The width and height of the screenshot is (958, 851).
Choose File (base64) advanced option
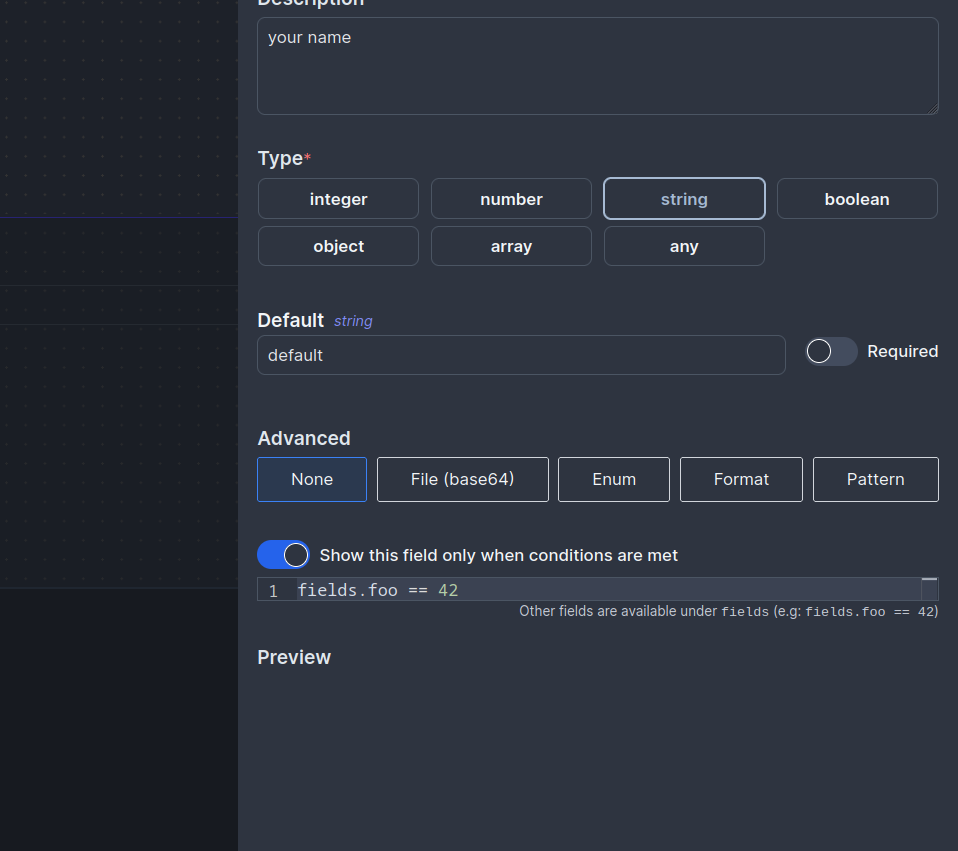coord(462,479)
